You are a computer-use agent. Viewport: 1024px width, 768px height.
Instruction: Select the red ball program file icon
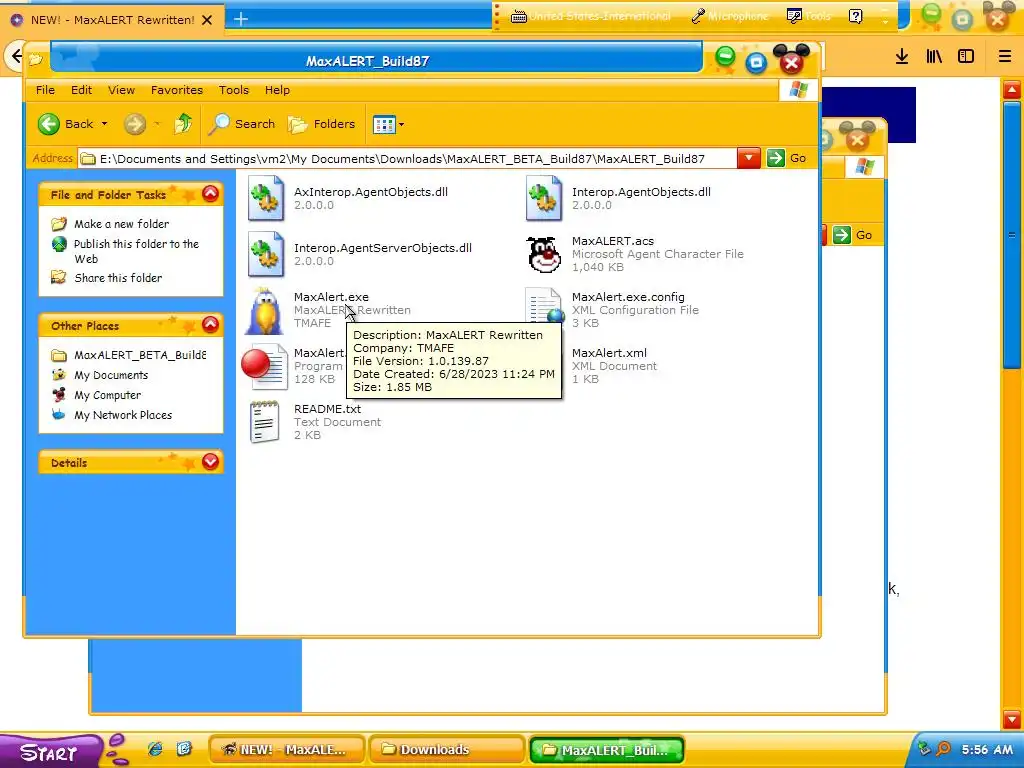264,367
